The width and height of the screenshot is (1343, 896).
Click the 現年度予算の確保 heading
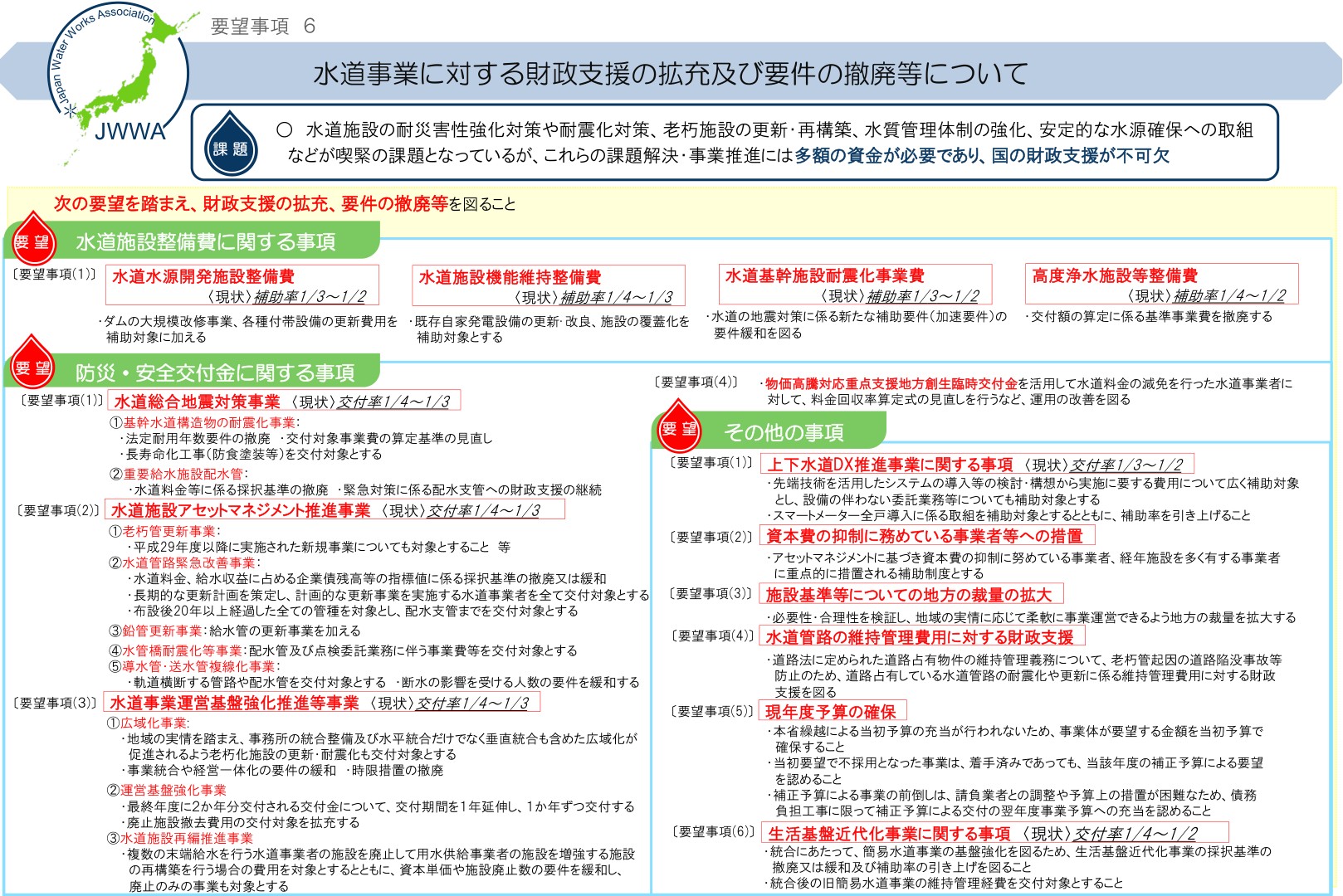click(x=832, y=711)
